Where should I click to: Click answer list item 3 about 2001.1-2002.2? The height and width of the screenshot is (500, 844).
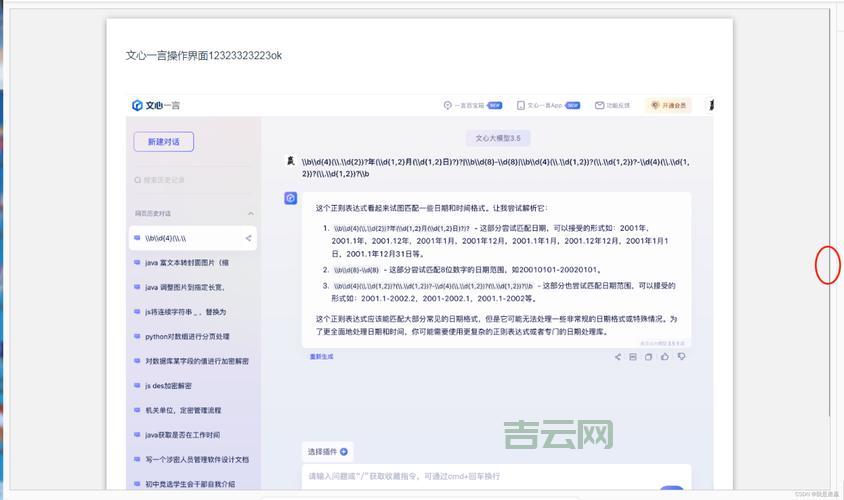[498, 292]
